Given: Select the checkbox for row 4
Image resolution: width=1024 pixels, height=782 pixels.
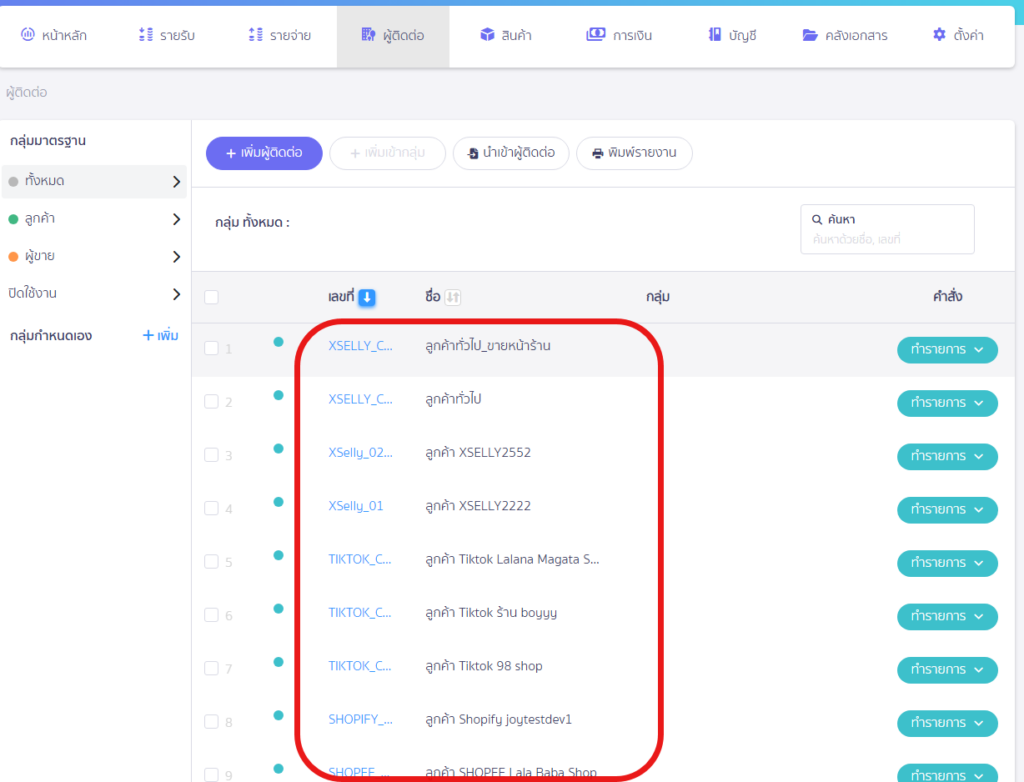Looking at the screenshot, I should 211,509.
